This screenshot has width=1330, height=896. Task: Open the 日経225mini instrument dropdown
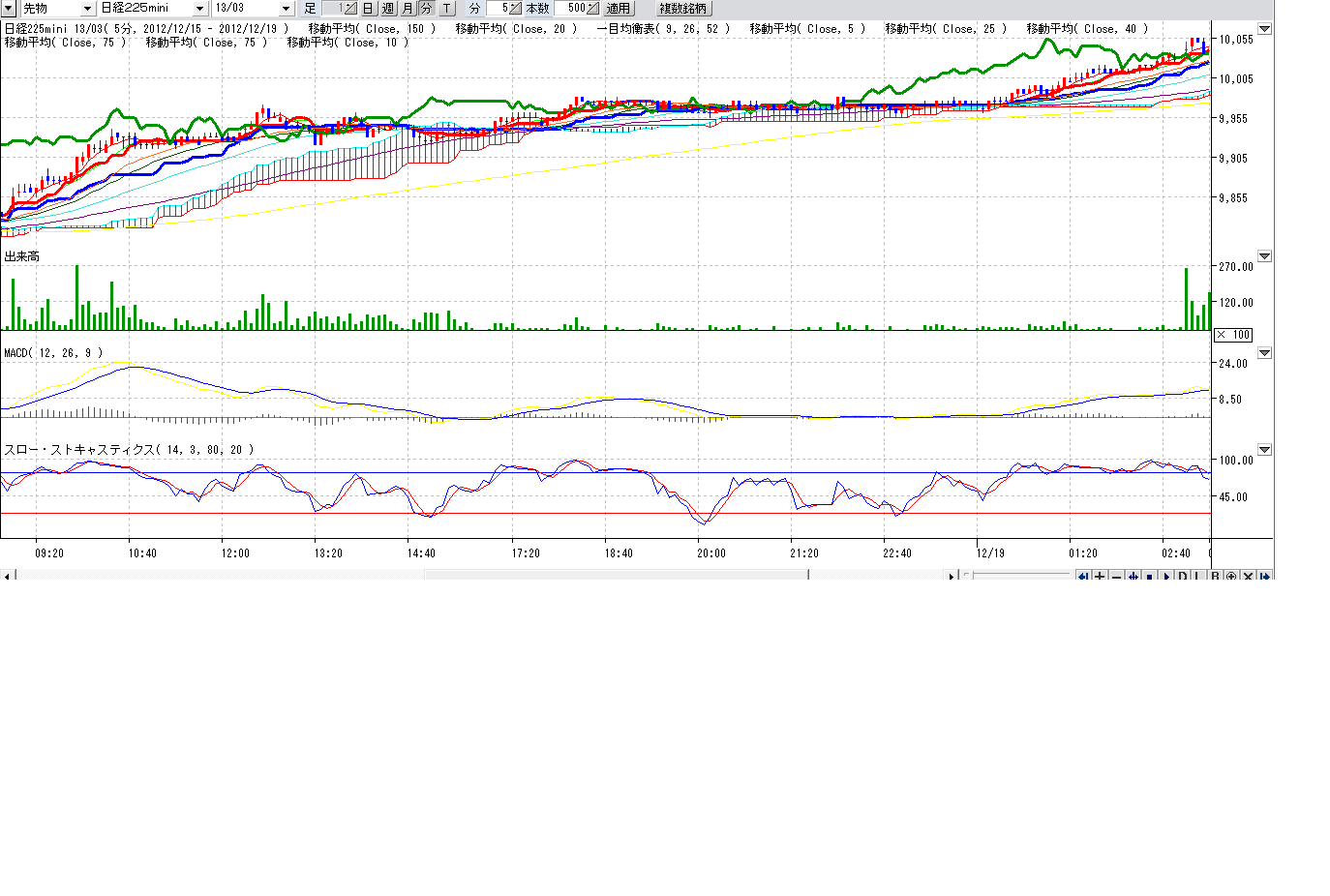[200, 8]
